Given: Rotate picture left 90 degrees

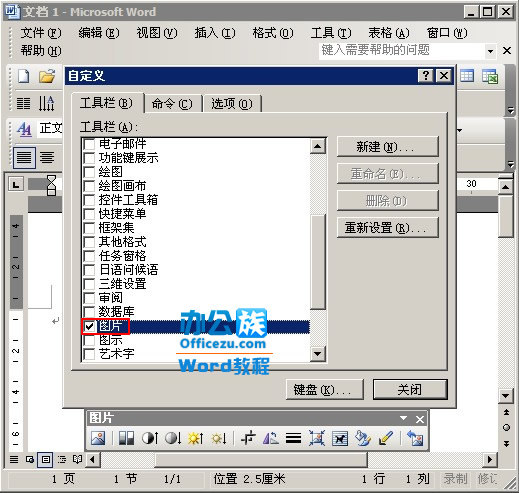Looking at the screenshot, I should pos(271,438).
